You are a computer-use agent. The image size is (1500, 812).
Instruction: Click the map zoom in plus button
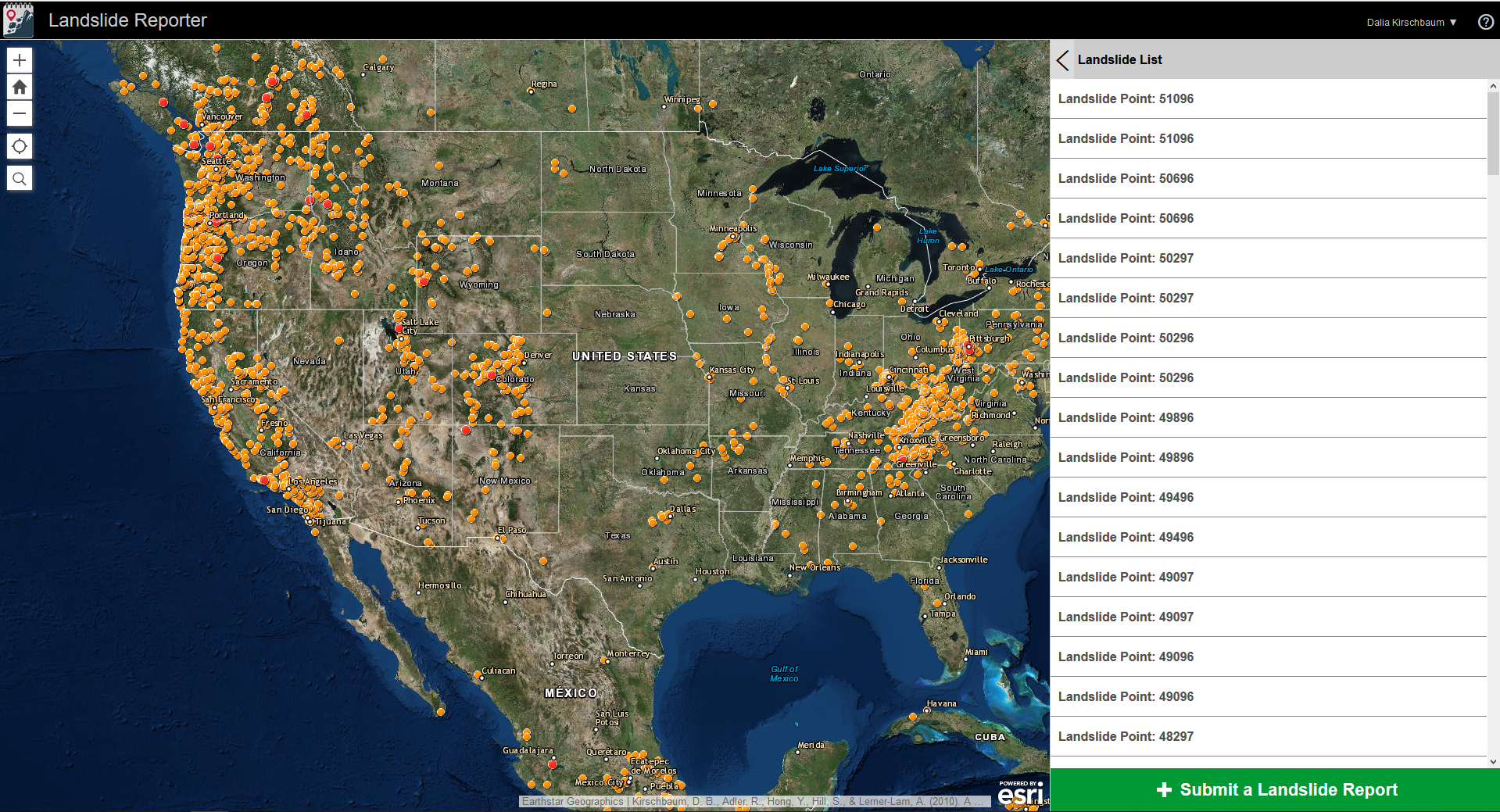tap(20, 60)
